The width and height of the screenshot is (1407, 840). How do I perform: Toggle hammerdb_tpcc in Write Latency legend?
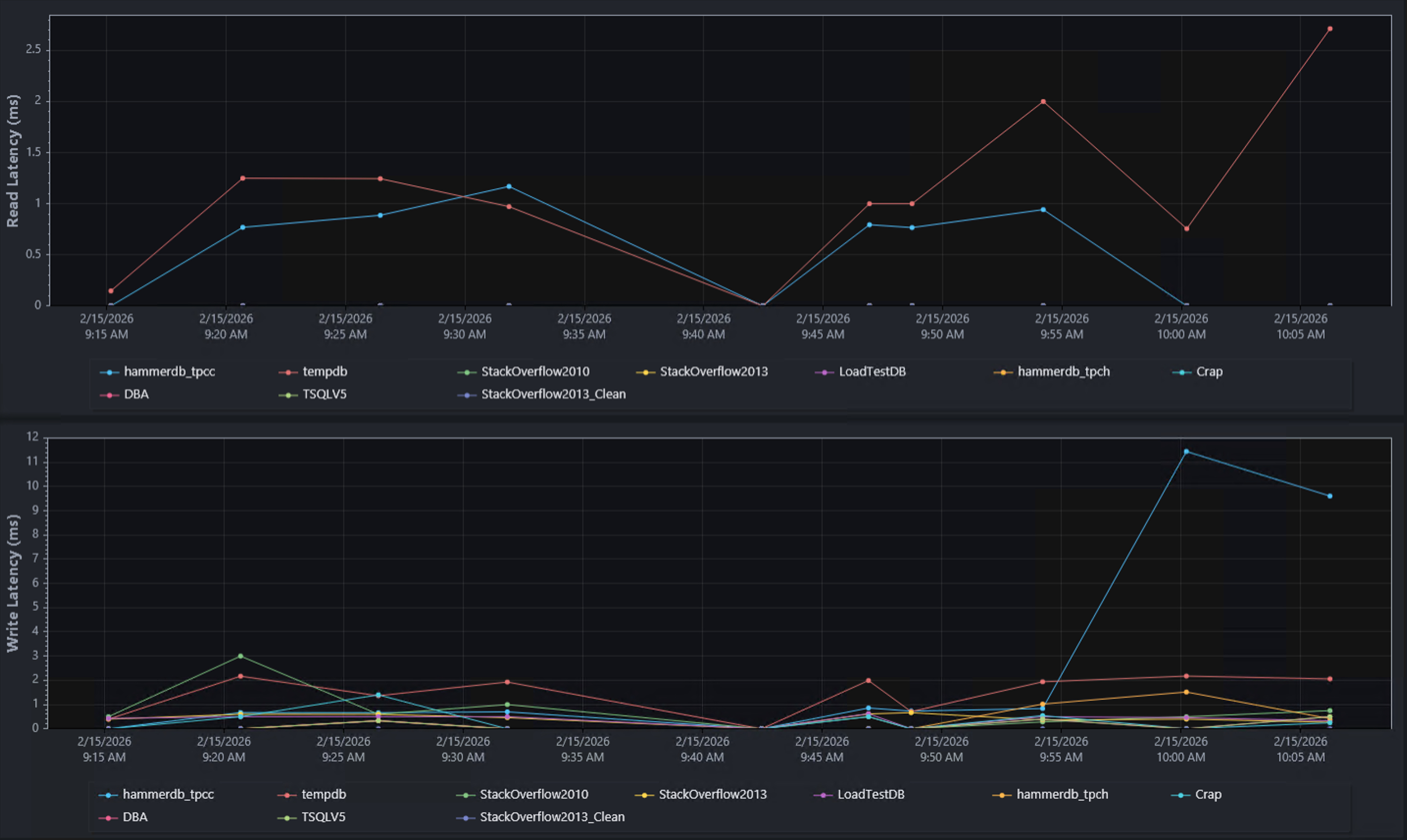tap(168, 795)
